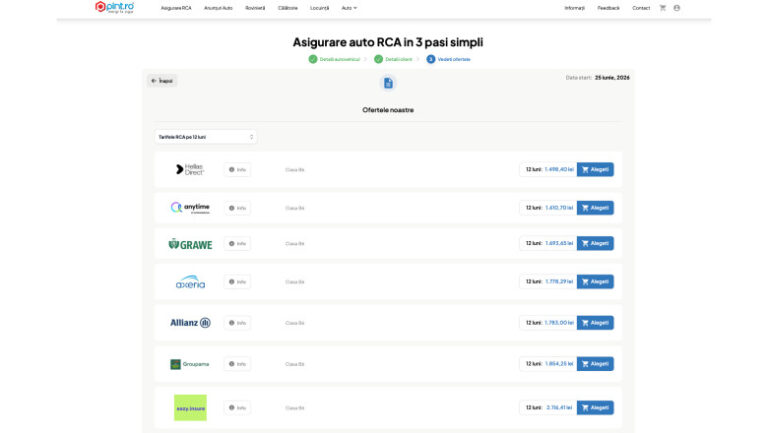Click the Data start date value
This screenshot has height=433, width=768.
(612, 78)
